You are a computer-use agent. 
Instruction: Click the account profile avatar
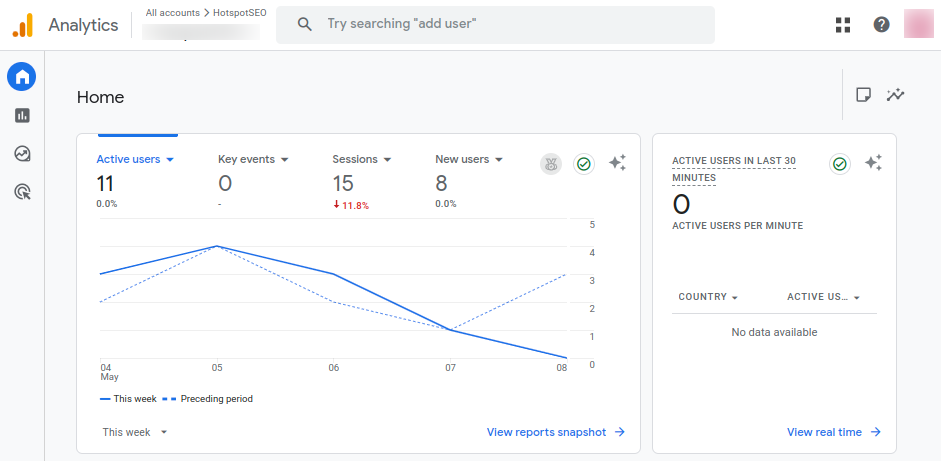[919, 25]
